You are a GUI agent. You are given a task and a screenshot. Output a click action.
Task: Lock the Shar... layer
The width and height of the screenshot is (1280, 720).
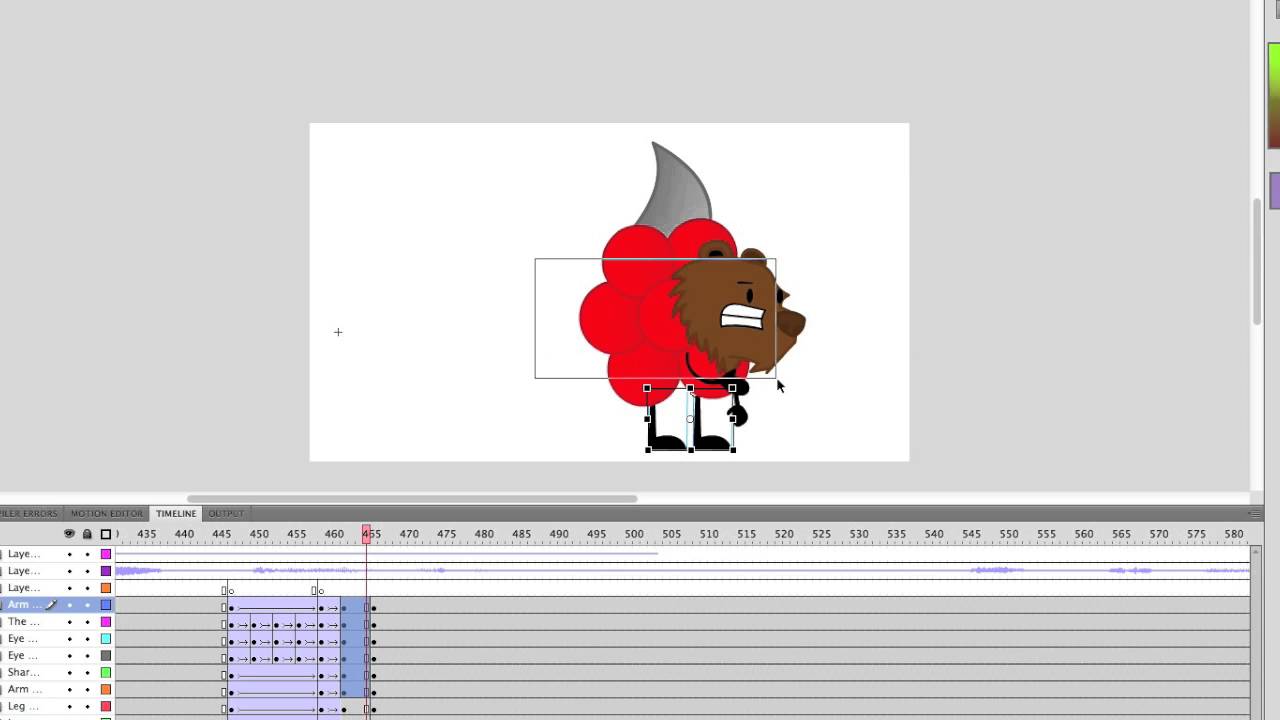click(87, 673)
